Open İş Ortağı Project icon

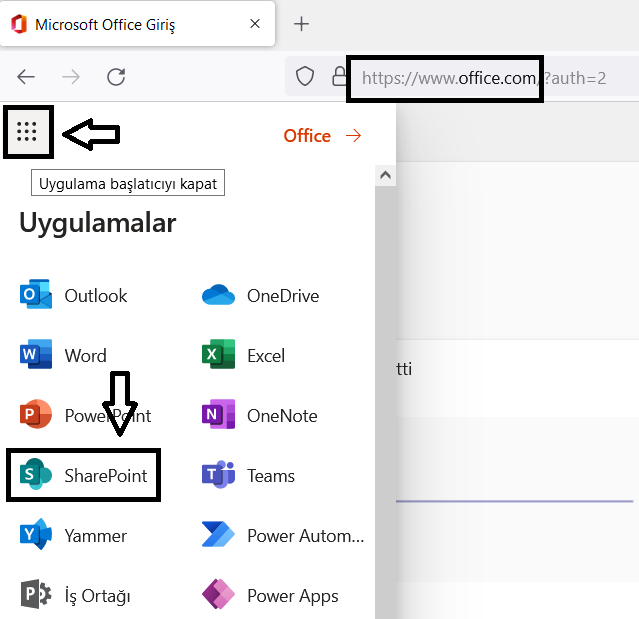[x=36, y=594]
